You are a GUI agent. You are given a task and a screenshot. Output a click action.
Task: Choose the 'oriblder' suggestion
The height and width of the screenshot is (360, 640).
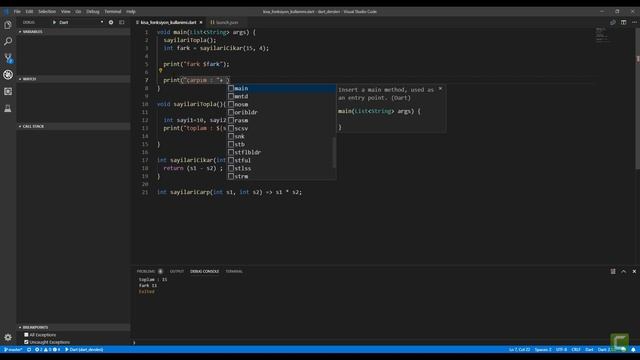[x=281, y=112]
